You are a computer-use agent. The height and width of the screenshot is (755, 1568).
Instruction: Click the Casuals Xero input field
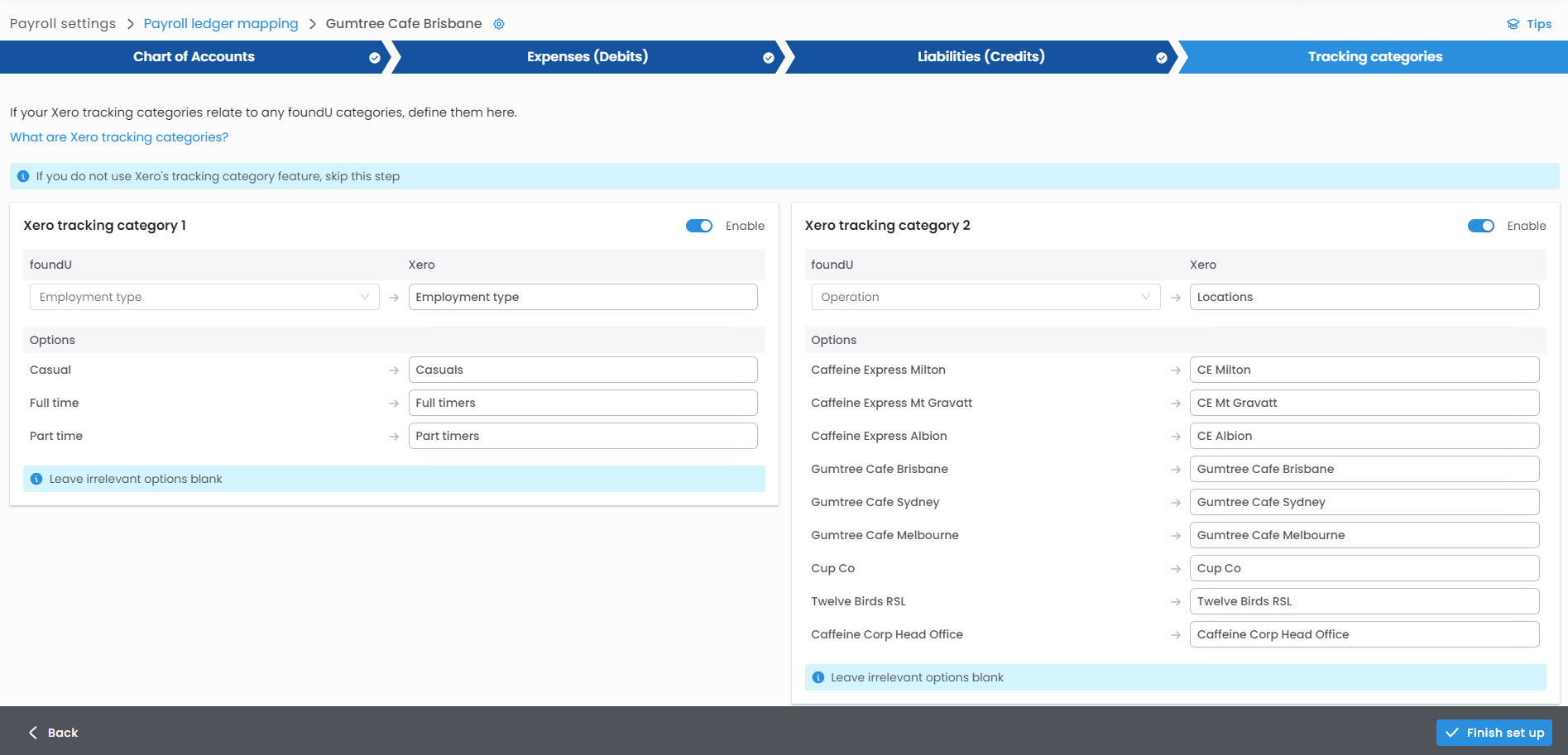click(x=583, y=370)
